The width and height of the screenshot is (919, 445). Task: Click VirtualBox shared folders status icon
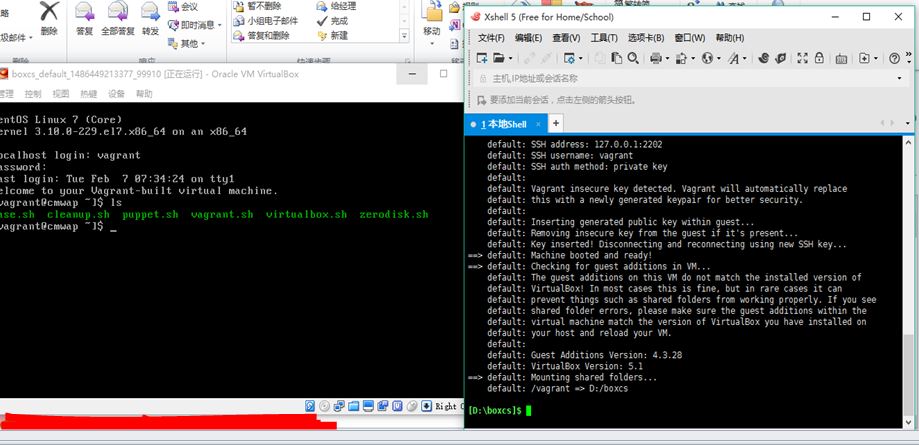click(x=354, y=406)
